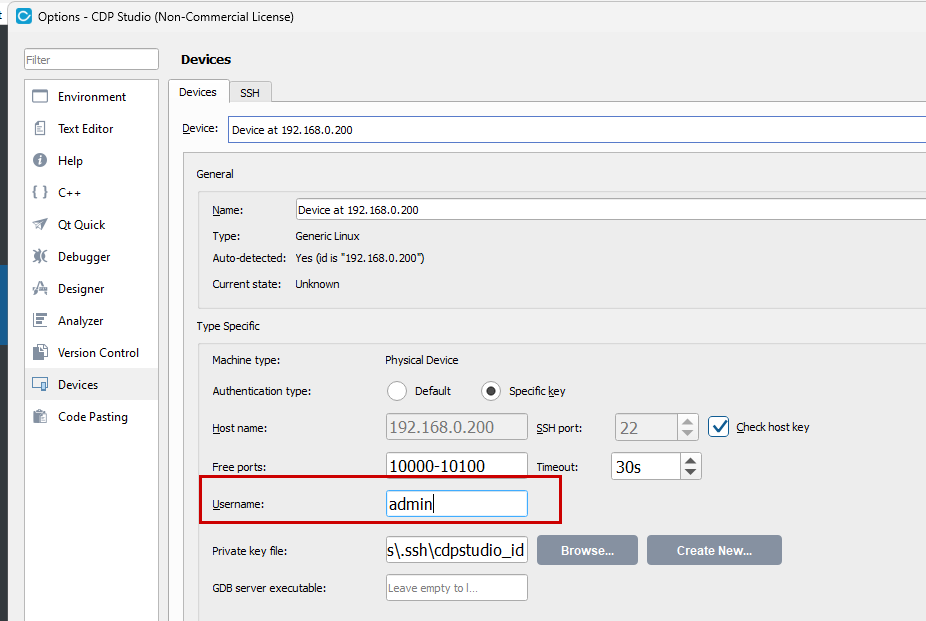
Task: Increase the SSH port value
Action: point(687,421)
